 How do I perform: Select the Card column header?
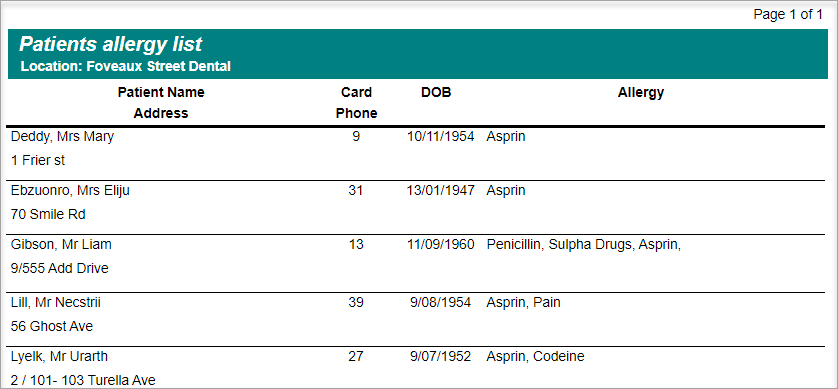pyautogui.click(x=356, y=92)
